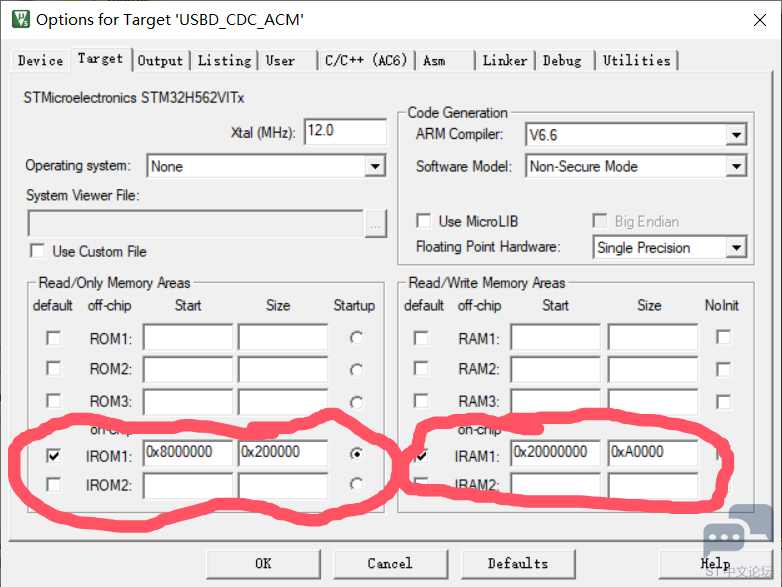This screenshot has height=587, width=782.
Task: Click the RAM1 Start address field
Action: click(x=555, y=338)
